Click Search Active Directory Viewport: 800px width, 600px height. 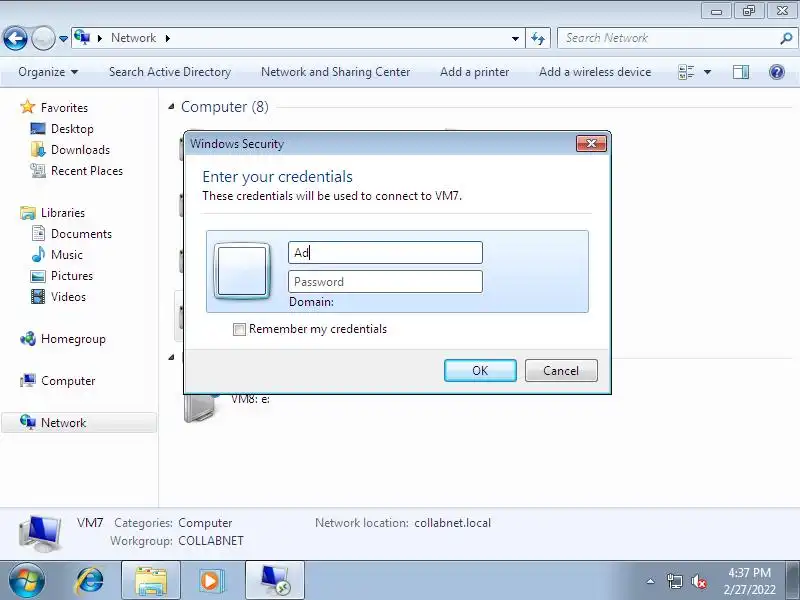point(170,72)
